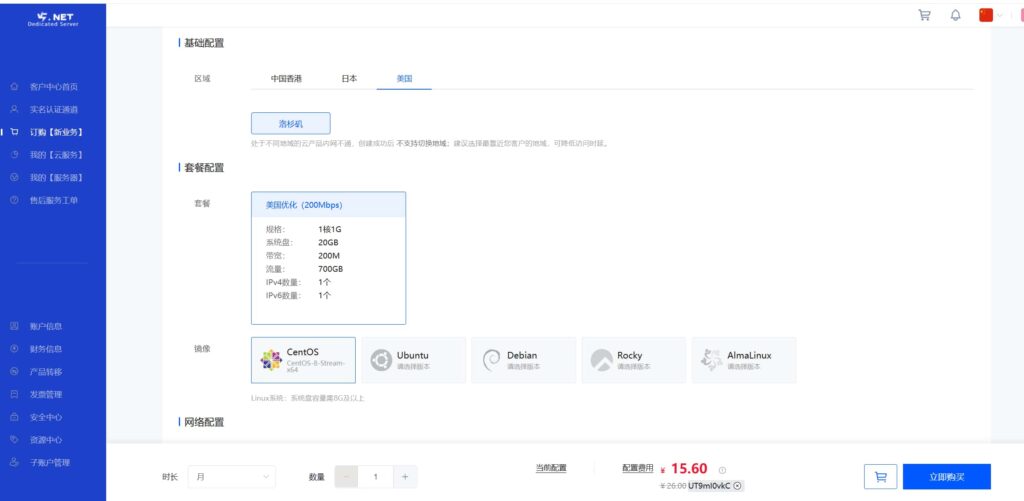Click the CentOS logo icon
Image resolution: width=1024 pixels, height=501 pixels.
271,360
